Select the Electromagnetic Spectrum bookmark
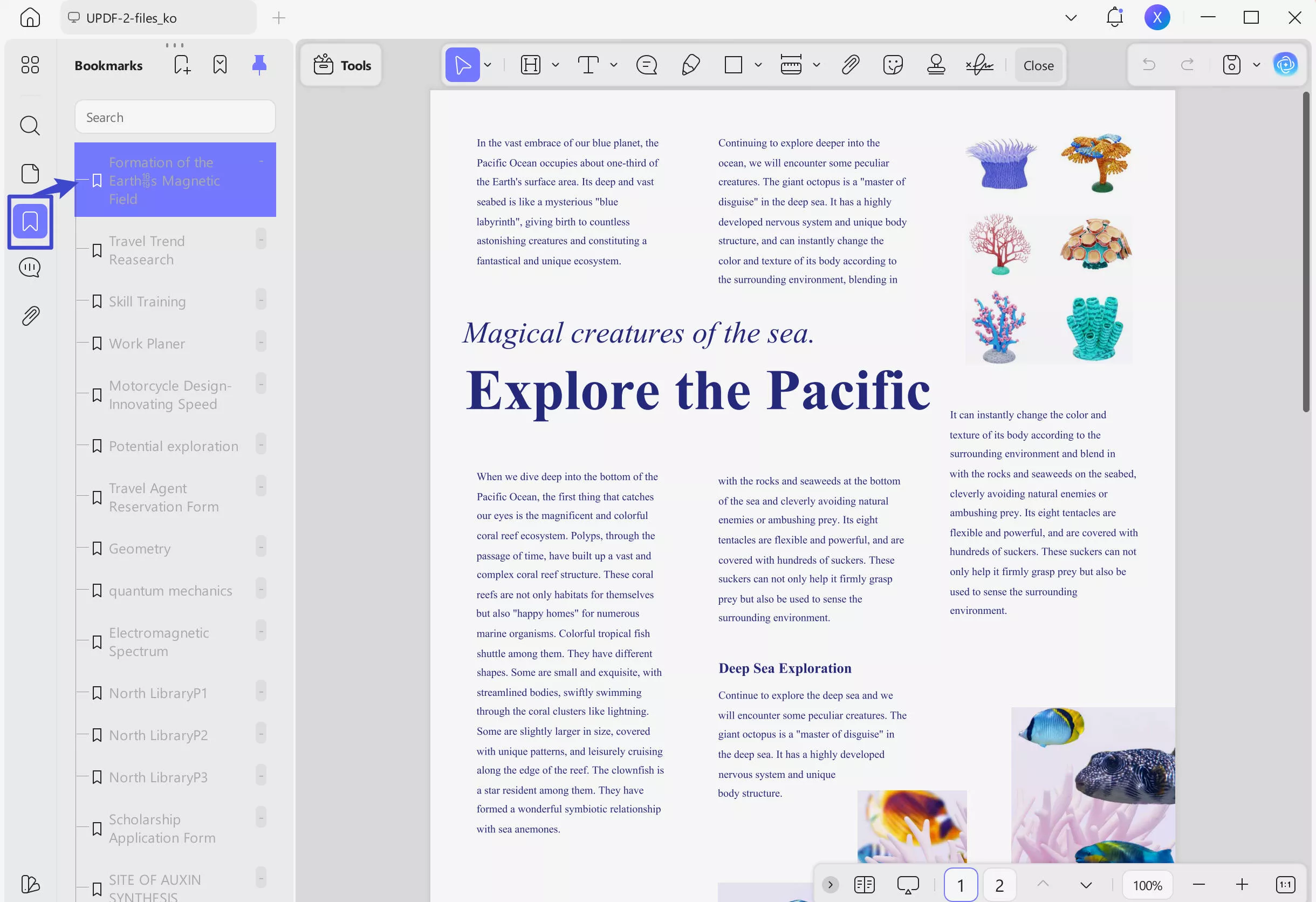This screenshot has width=1316, height=902. click(175, 641)
